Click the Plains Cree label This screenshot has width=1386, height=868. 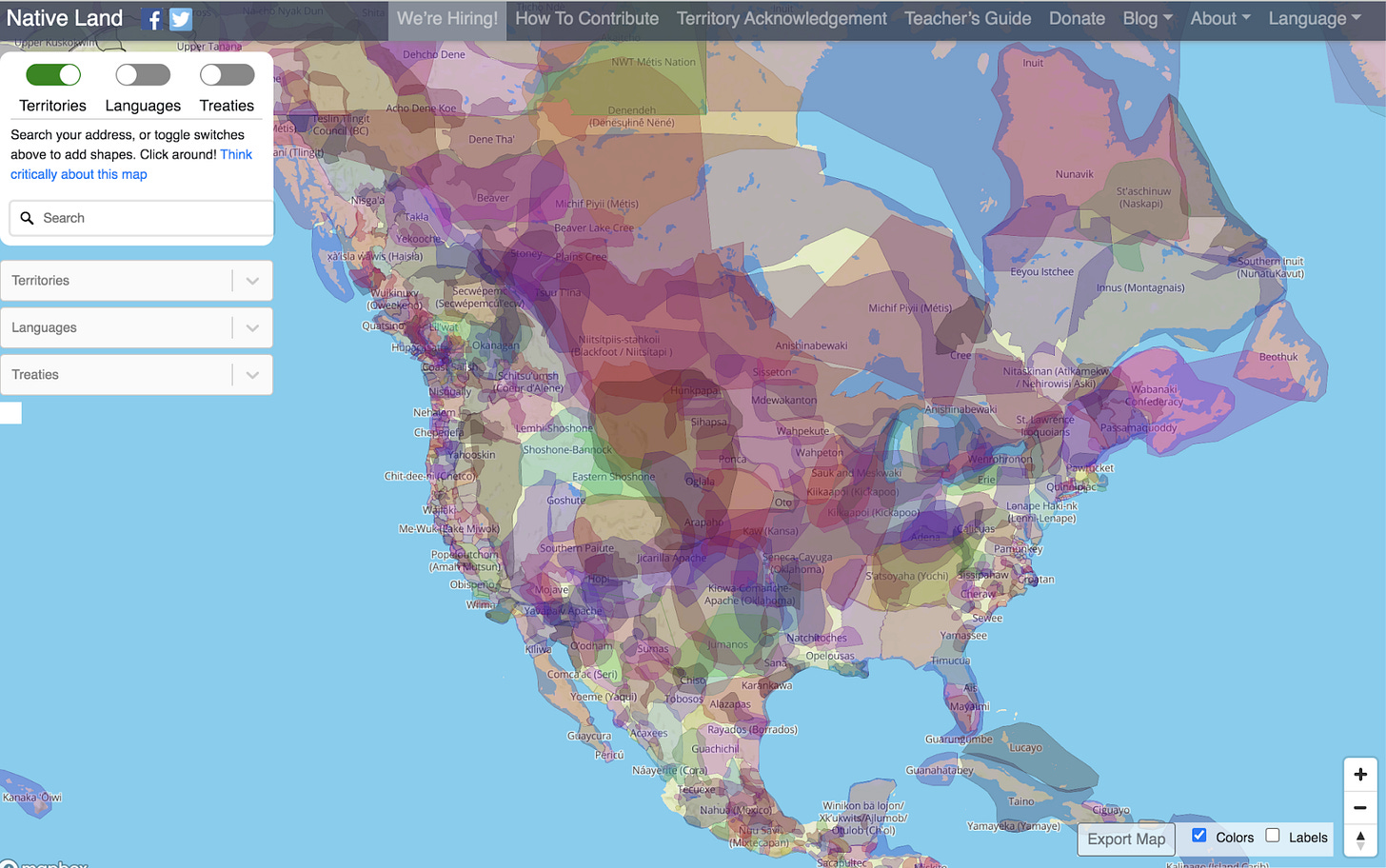point(581,257)
